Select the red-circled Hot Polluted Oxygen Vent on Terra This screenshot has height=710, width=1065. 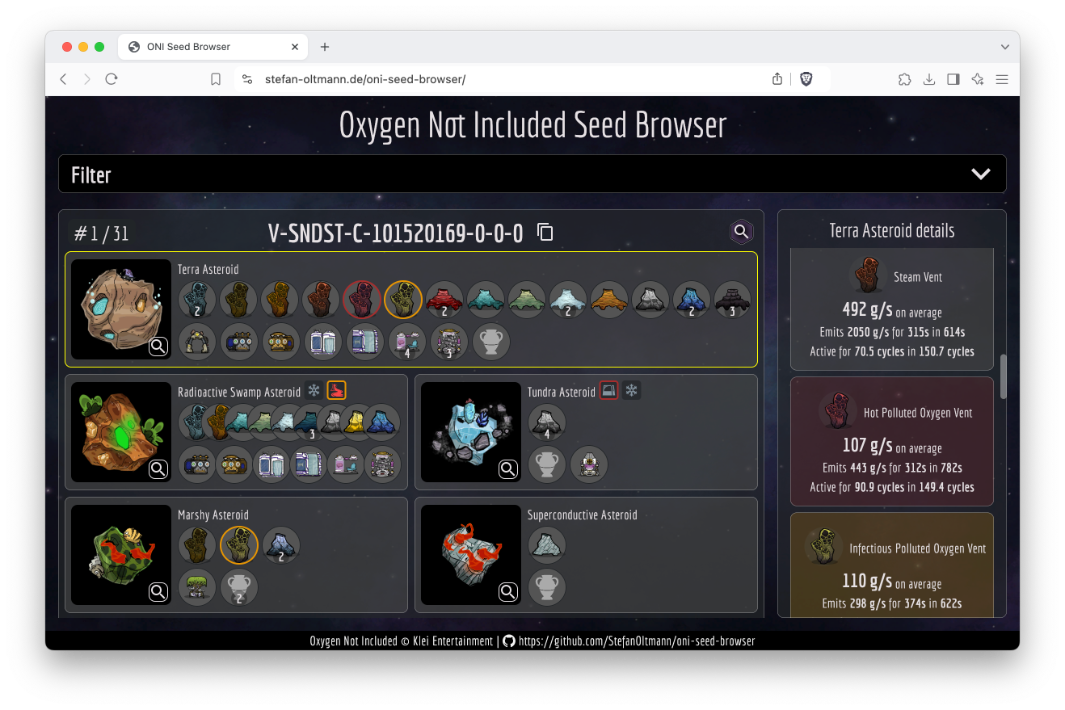(x=361, y=299)
